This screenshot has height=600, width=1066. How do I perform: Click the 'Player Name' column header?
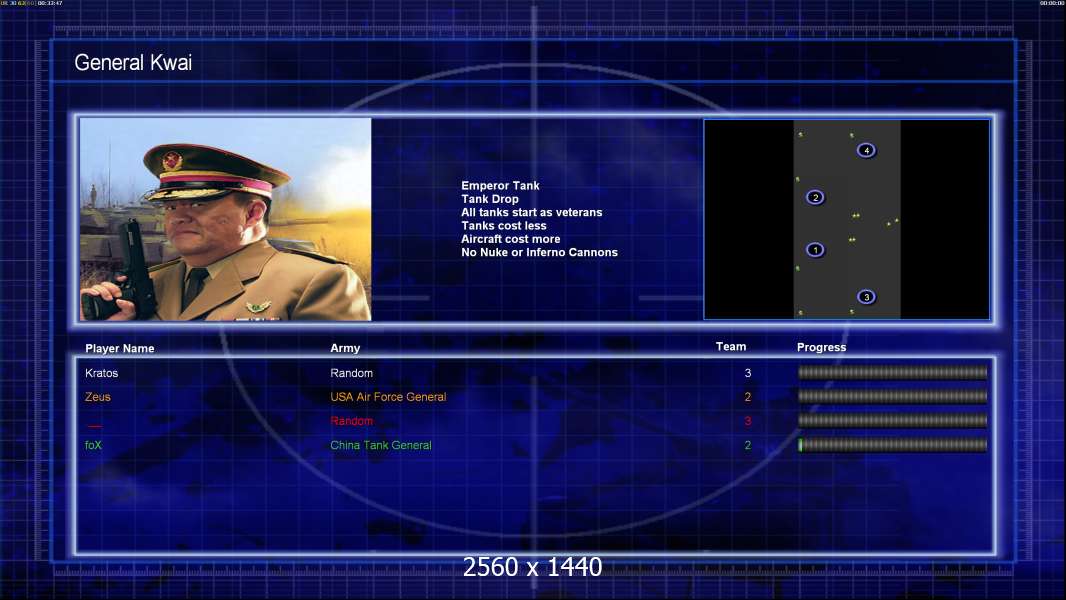coord(120,349)
